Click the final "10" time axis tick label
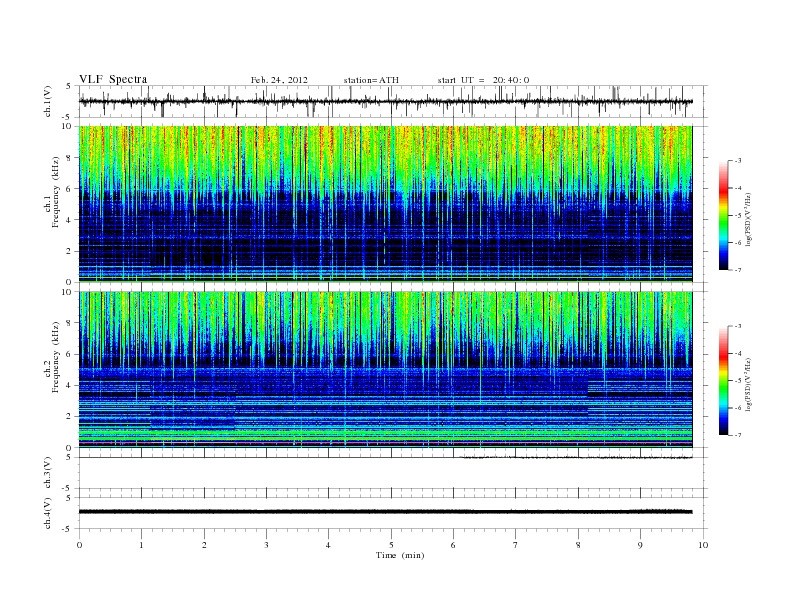This screenshot has width=792, height=612. [x=703, y=545]
